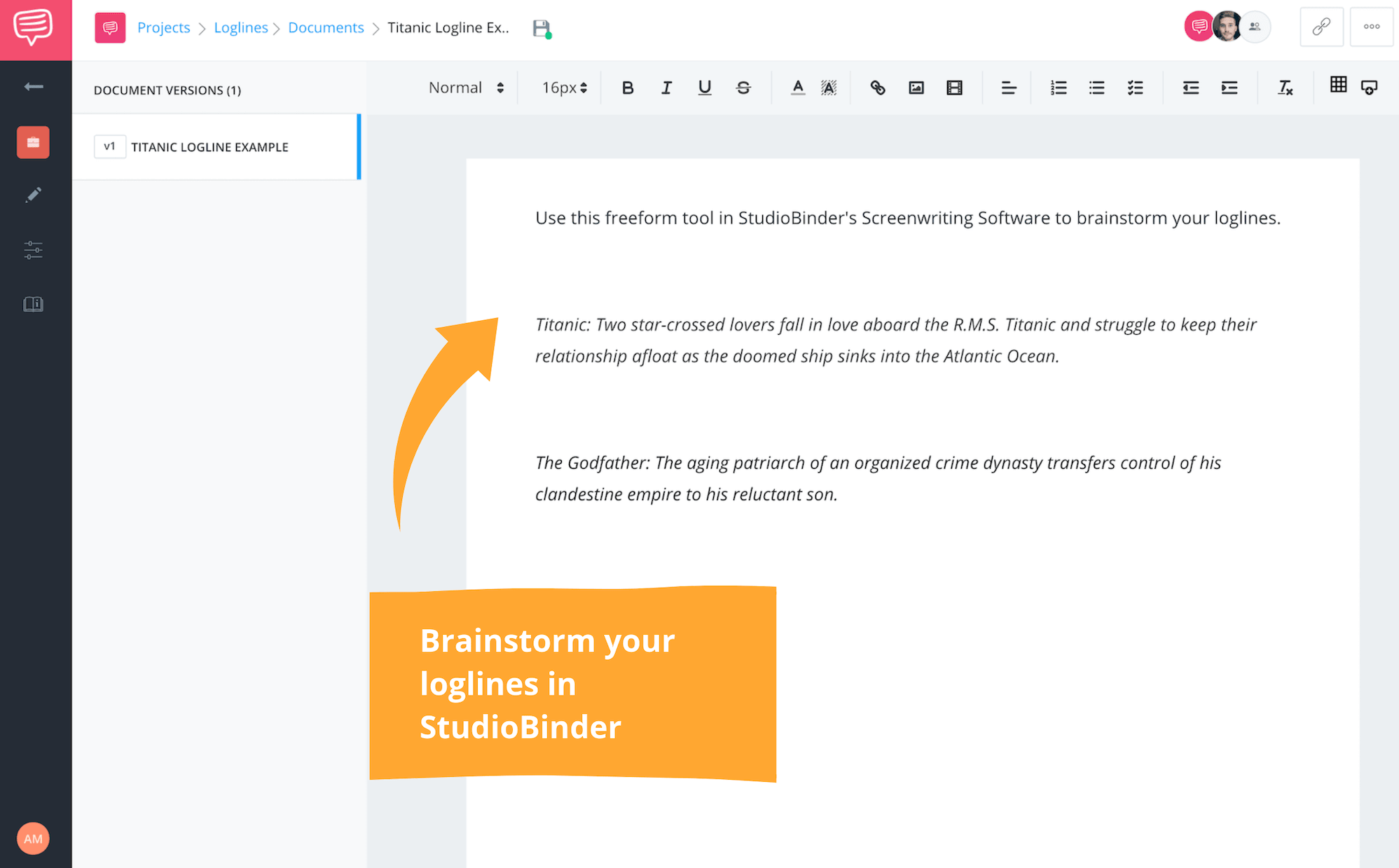Toggle italic text formatting
The height and width of the screenshot is (868, 1399).
coord(666,88)
